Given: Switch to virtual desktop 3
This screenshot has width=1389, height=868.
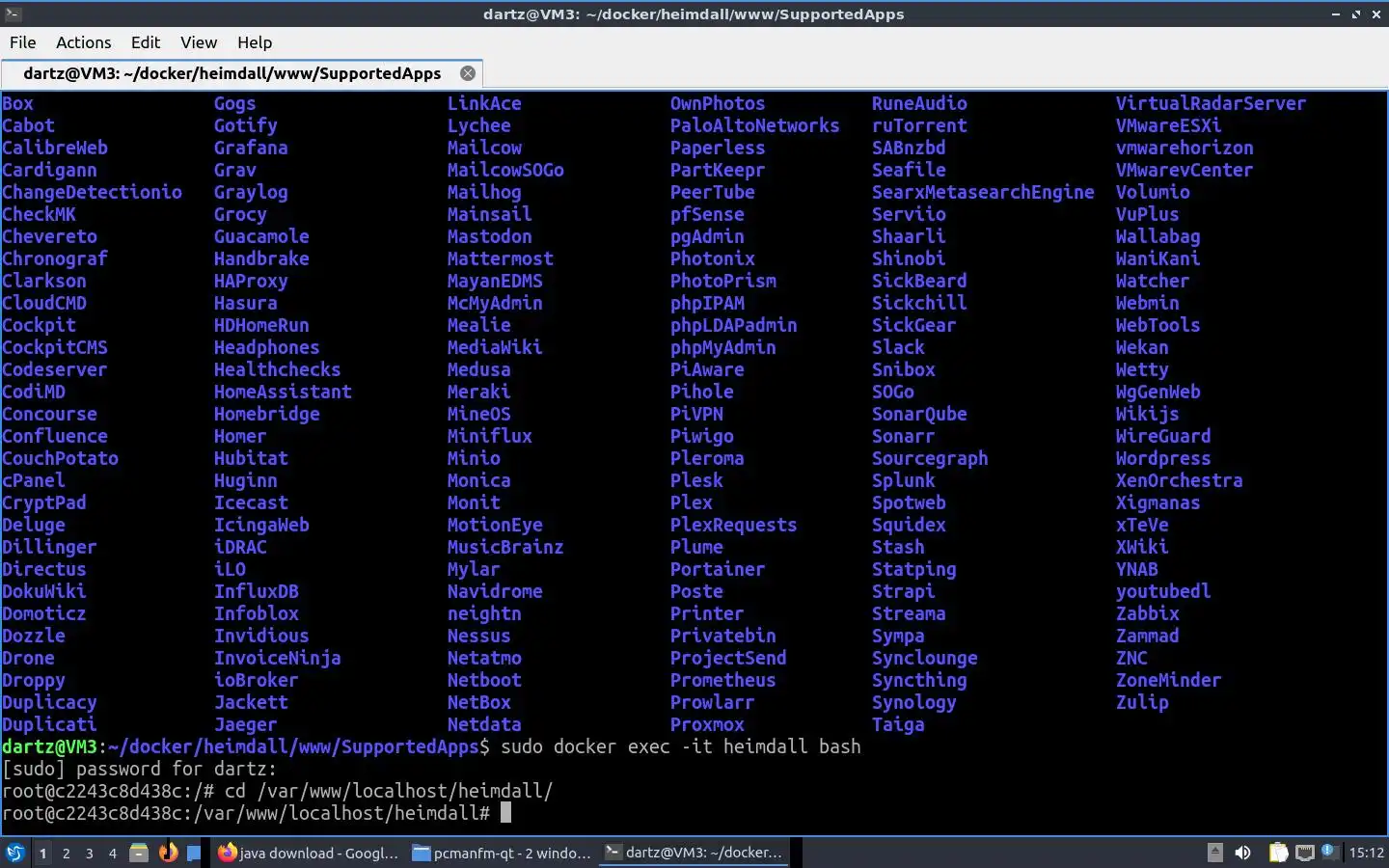Looking at the screenshot, I should point(89,853).
